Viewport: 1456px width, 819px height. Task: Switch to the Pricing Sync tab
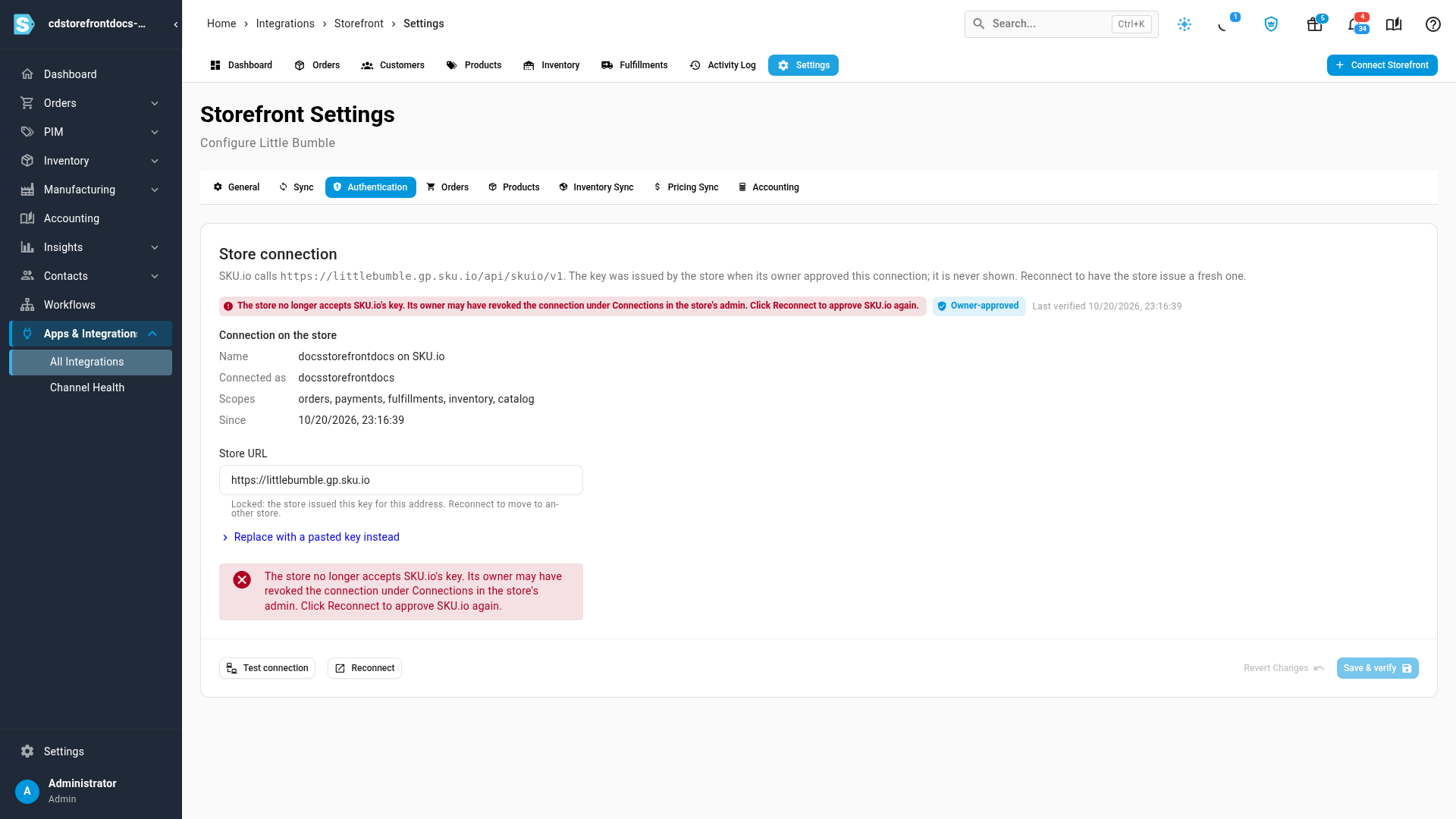tap(686, 187)
